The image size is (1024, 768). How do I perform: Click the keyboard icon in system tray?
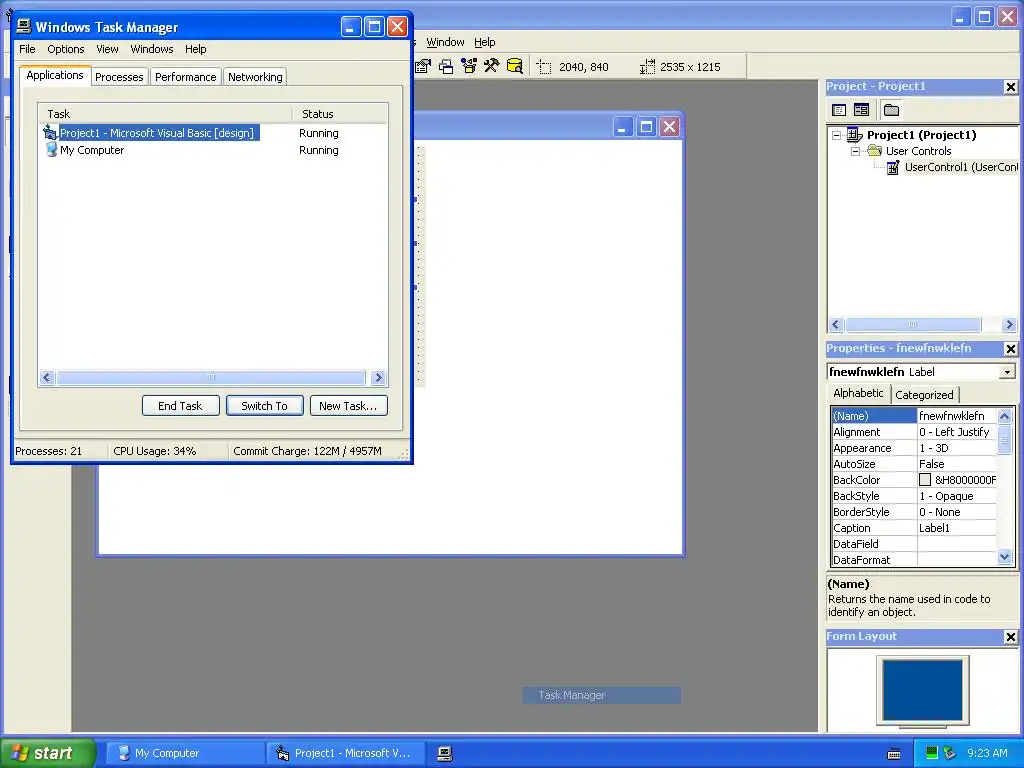(894, 754)
